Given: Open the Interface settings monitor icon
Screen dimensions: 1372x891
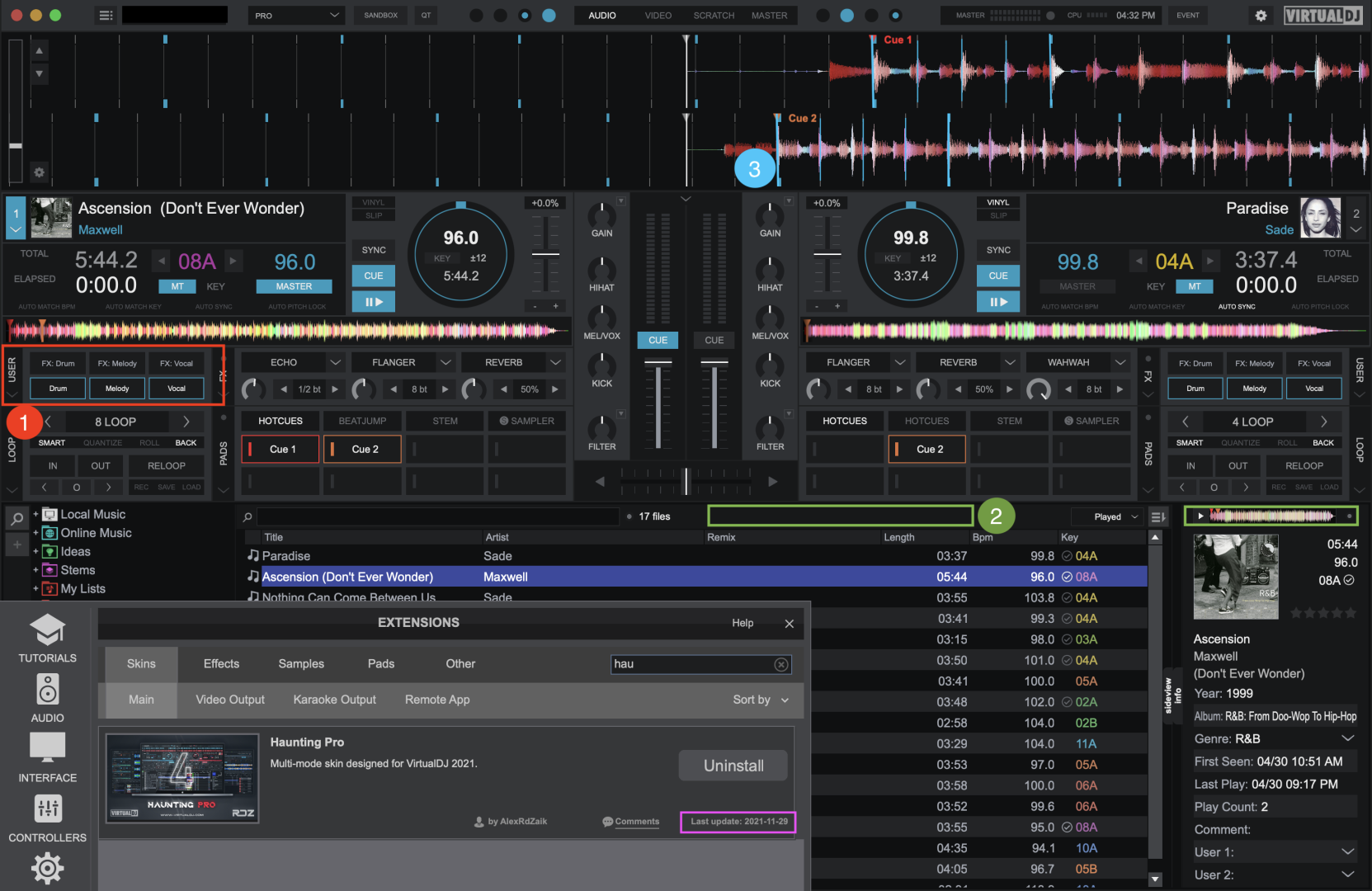Looking at the screenshot, I should (x=48, y=749).
